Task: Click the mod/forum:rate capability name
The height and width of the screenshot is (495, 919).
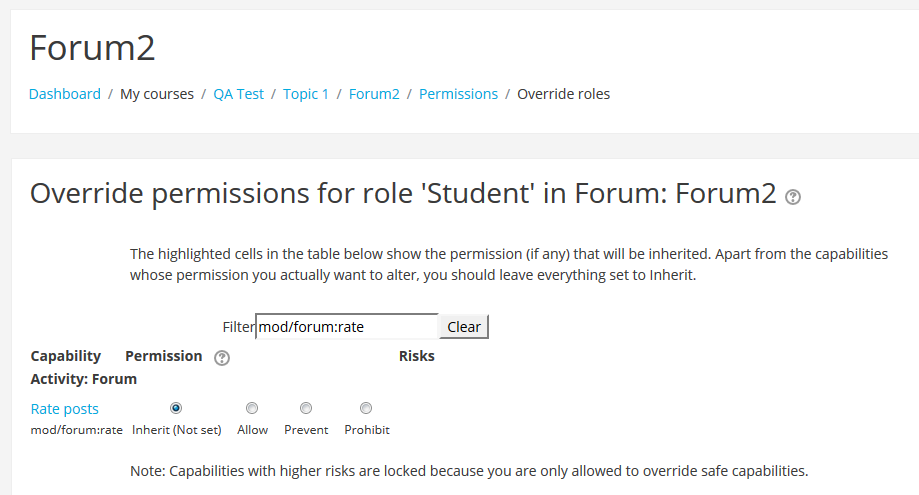Action: [77, 430]
